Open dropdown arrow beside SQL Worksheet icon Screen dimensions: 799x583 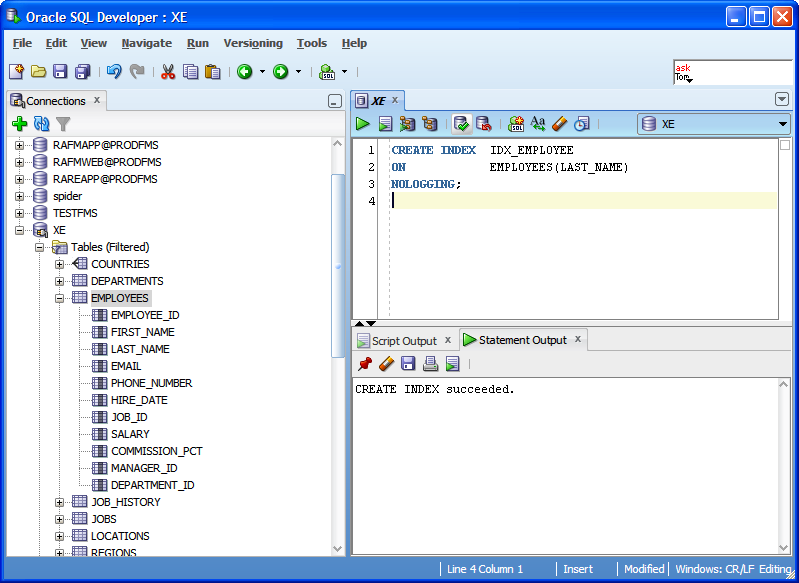pyautogui.click(x=344, y=72)
